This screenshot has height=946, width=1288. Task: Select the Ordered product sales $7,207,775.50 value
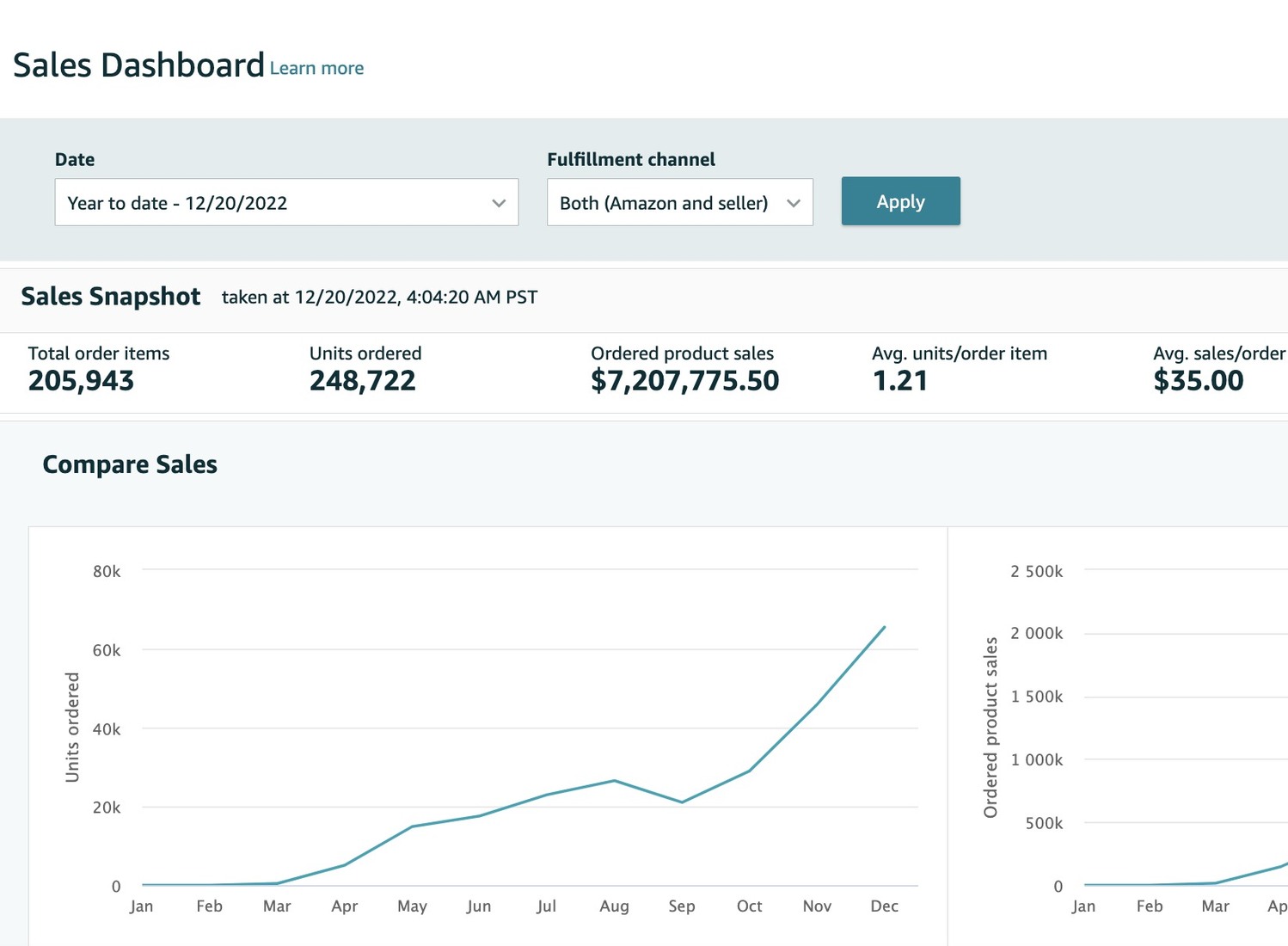click(684, 380)
